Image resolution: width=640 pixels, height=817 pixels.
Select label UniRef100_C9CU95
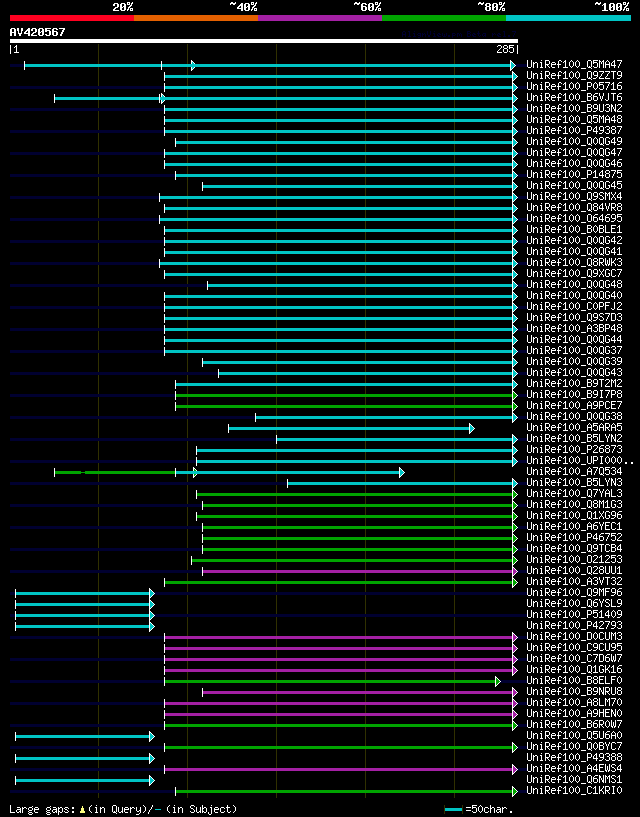pos(574,648)
